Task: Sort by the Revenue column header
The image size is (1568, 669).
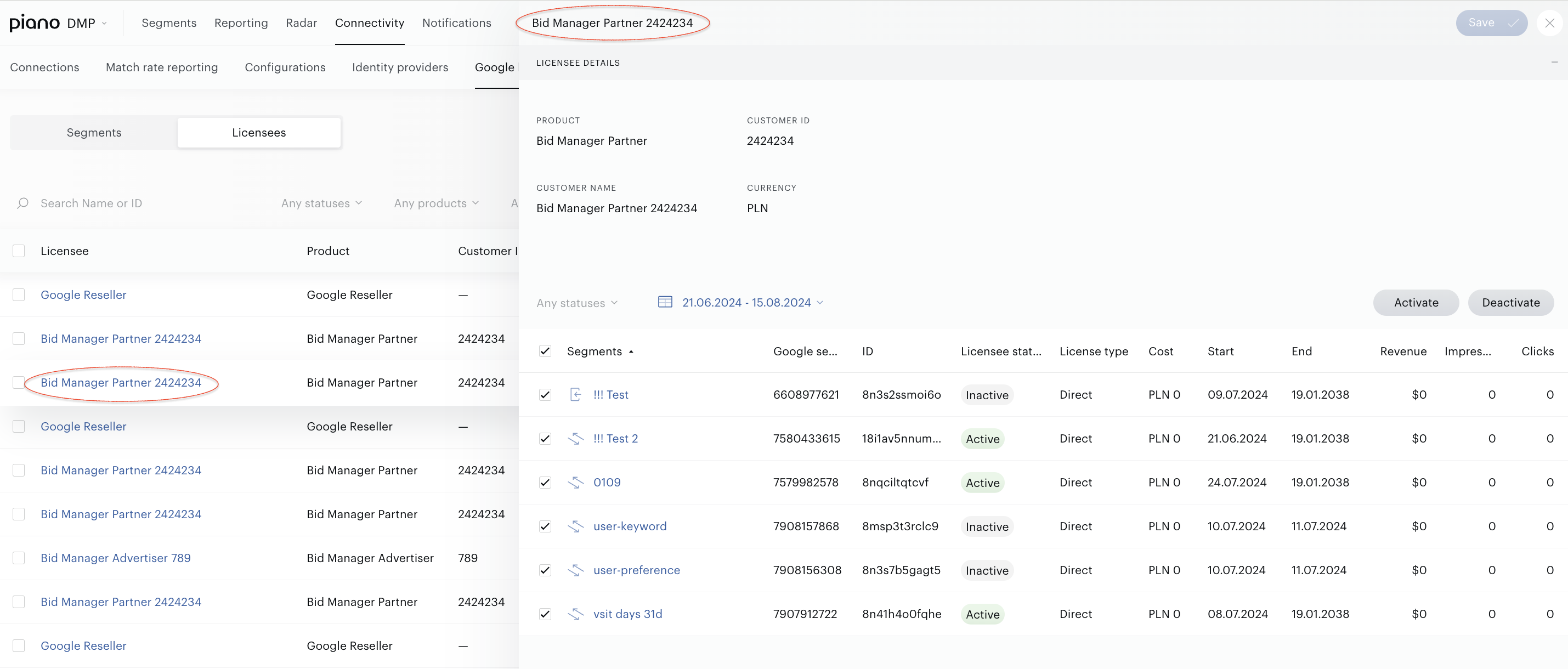Action: click(x=1403, y=351)
